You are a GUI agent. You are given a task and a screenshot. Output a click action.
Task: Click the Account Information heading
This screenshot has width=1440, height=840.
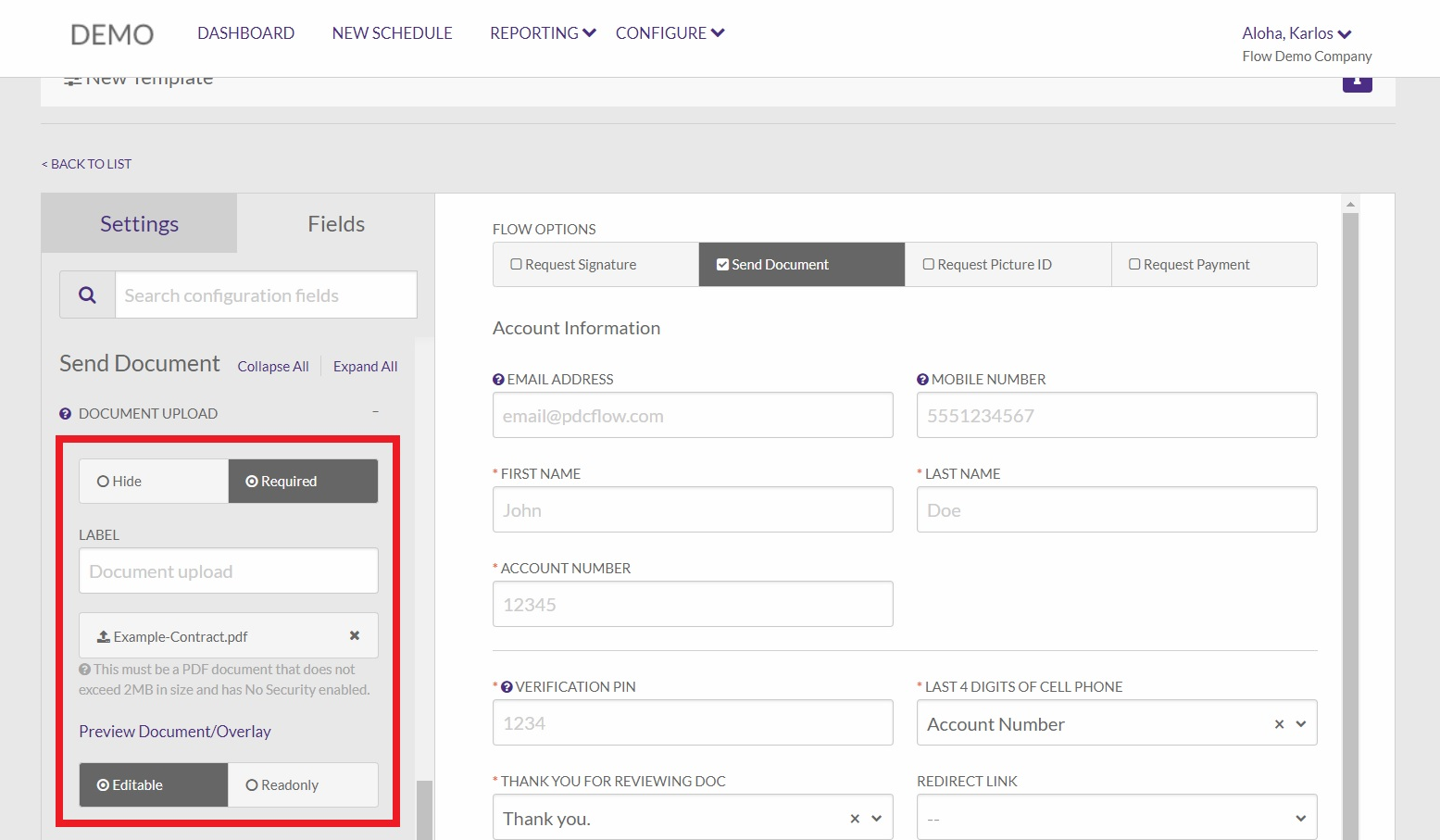pyautogui.click(x=576, y=328)
